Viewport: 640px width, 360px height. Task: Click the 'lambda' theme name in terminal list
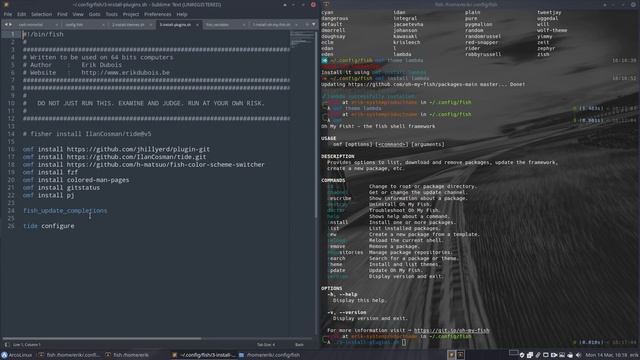point(402,54)
